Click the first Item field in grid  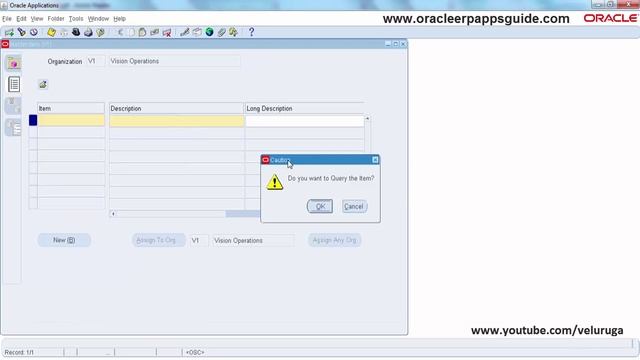tap(71, 120)
